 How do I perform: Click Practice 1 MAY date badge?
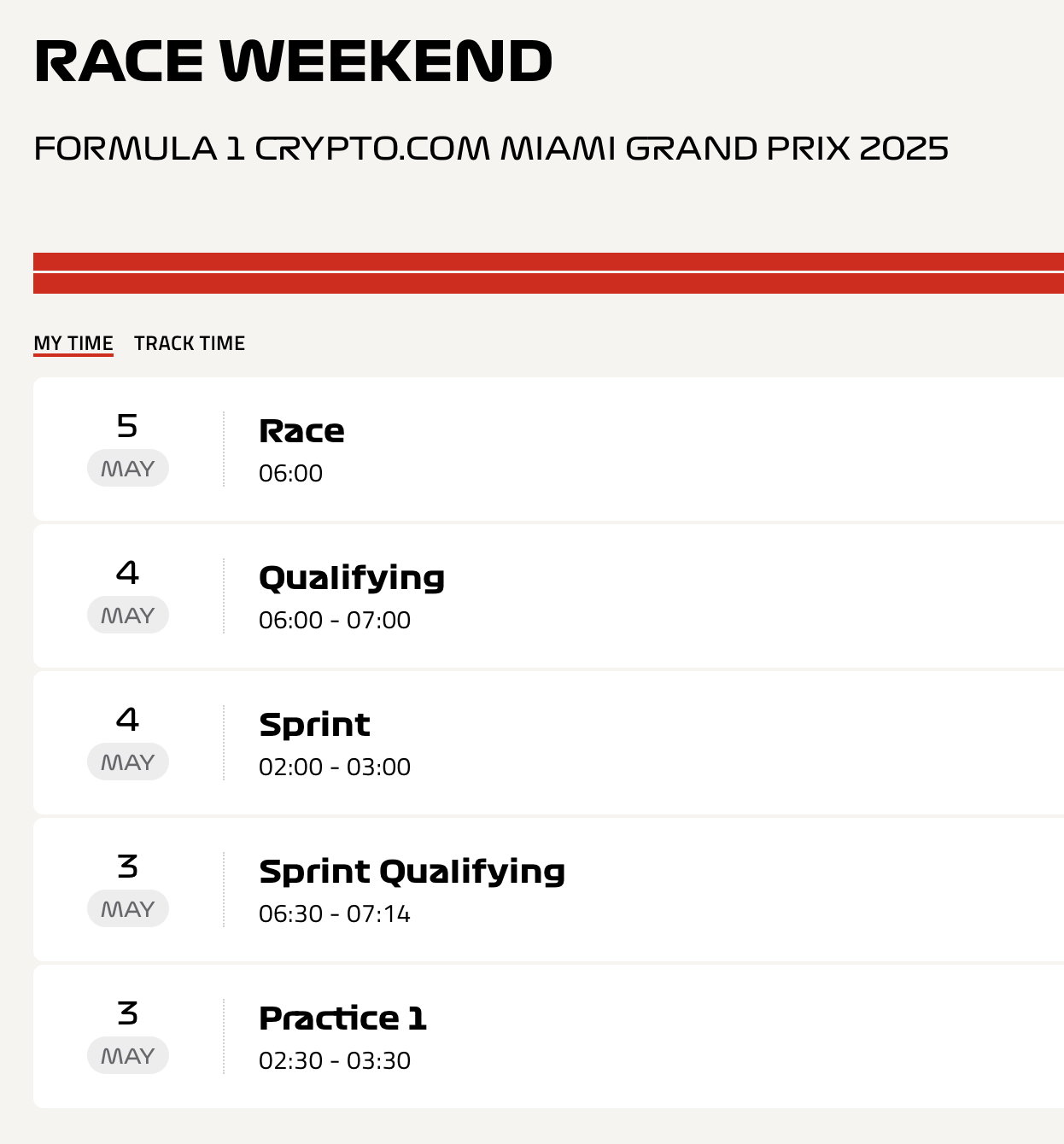pyautogui.click(x=128, y=1055)
